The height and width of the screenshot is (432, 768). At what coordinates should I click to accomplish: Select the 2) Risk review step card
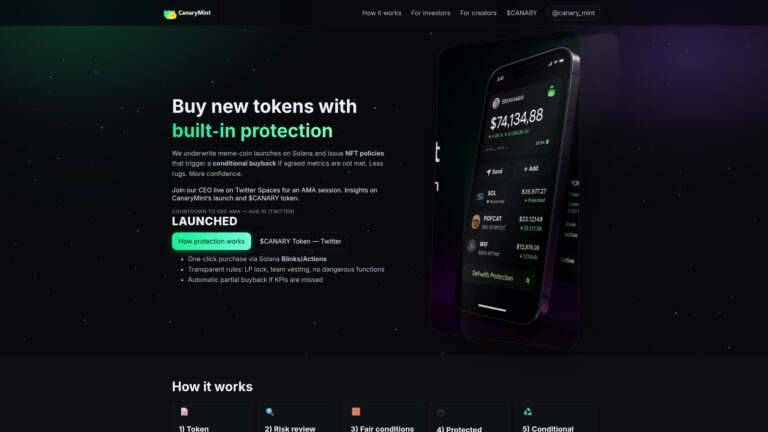tap(297, 417)
